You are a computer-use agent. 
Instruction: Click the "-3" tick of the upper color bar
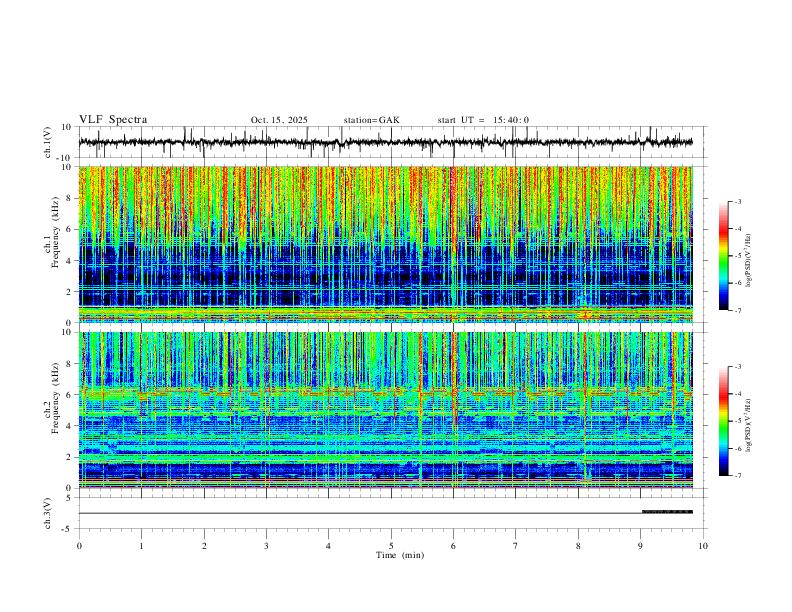click(738, 202)
